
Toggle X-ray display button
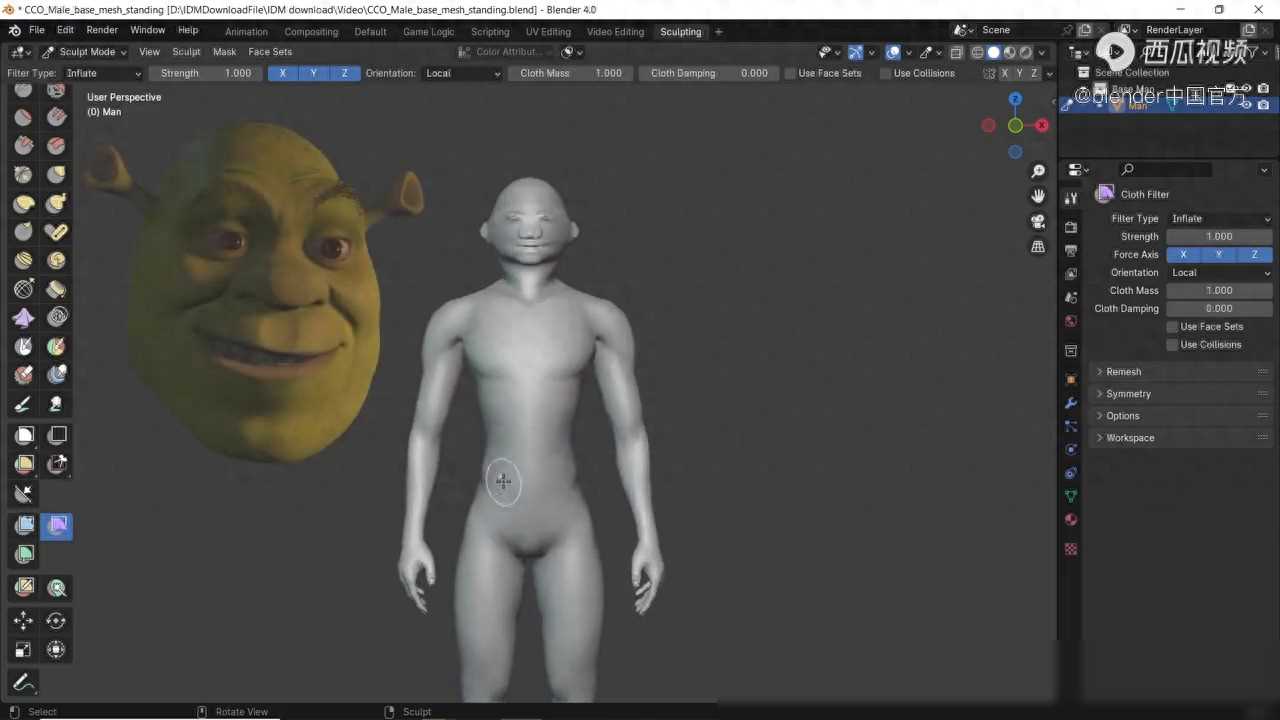pos(957,52)
